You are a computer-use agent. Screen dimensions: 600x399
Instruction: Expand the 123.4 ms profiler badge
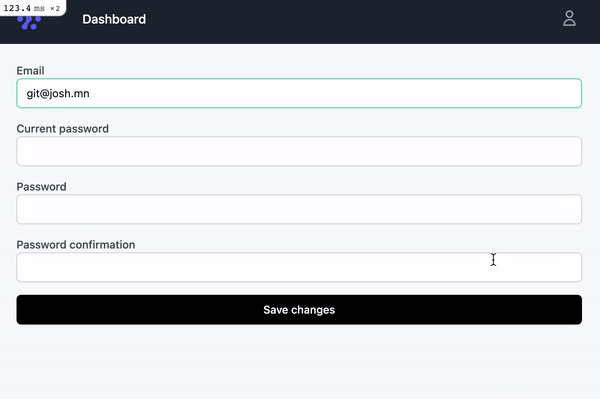coord(31,8)
